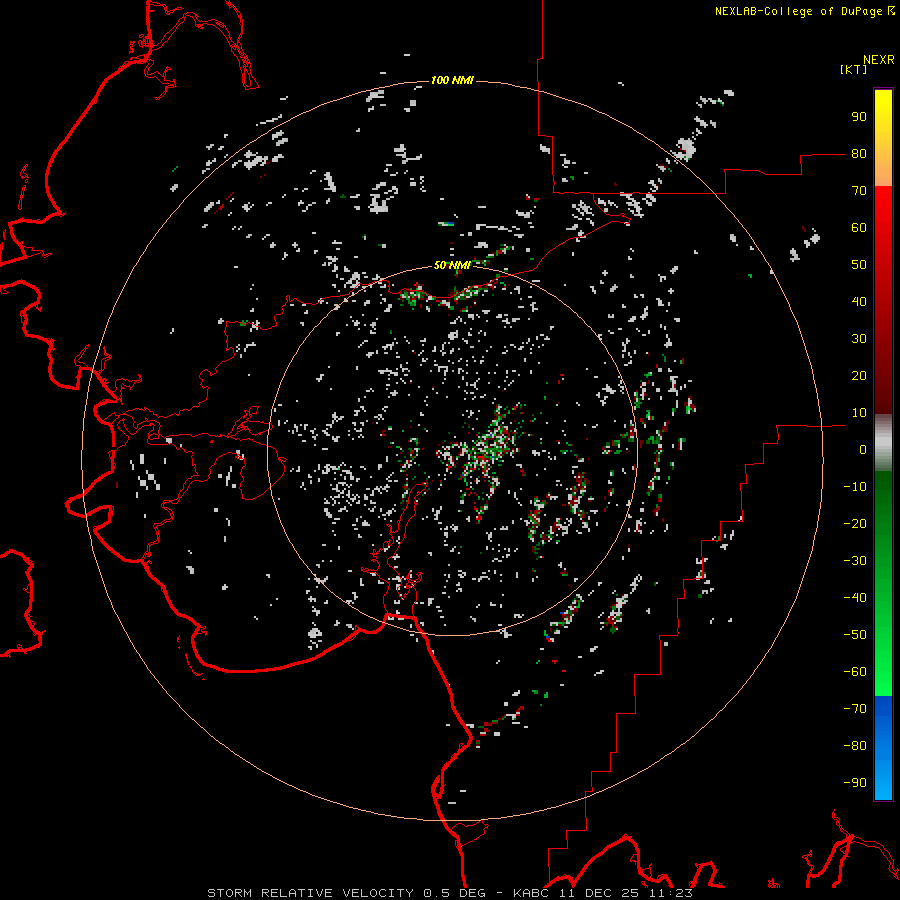Select the -90 knot scale label
Viewport: 900px width, 900px height.
coord(855,783)
